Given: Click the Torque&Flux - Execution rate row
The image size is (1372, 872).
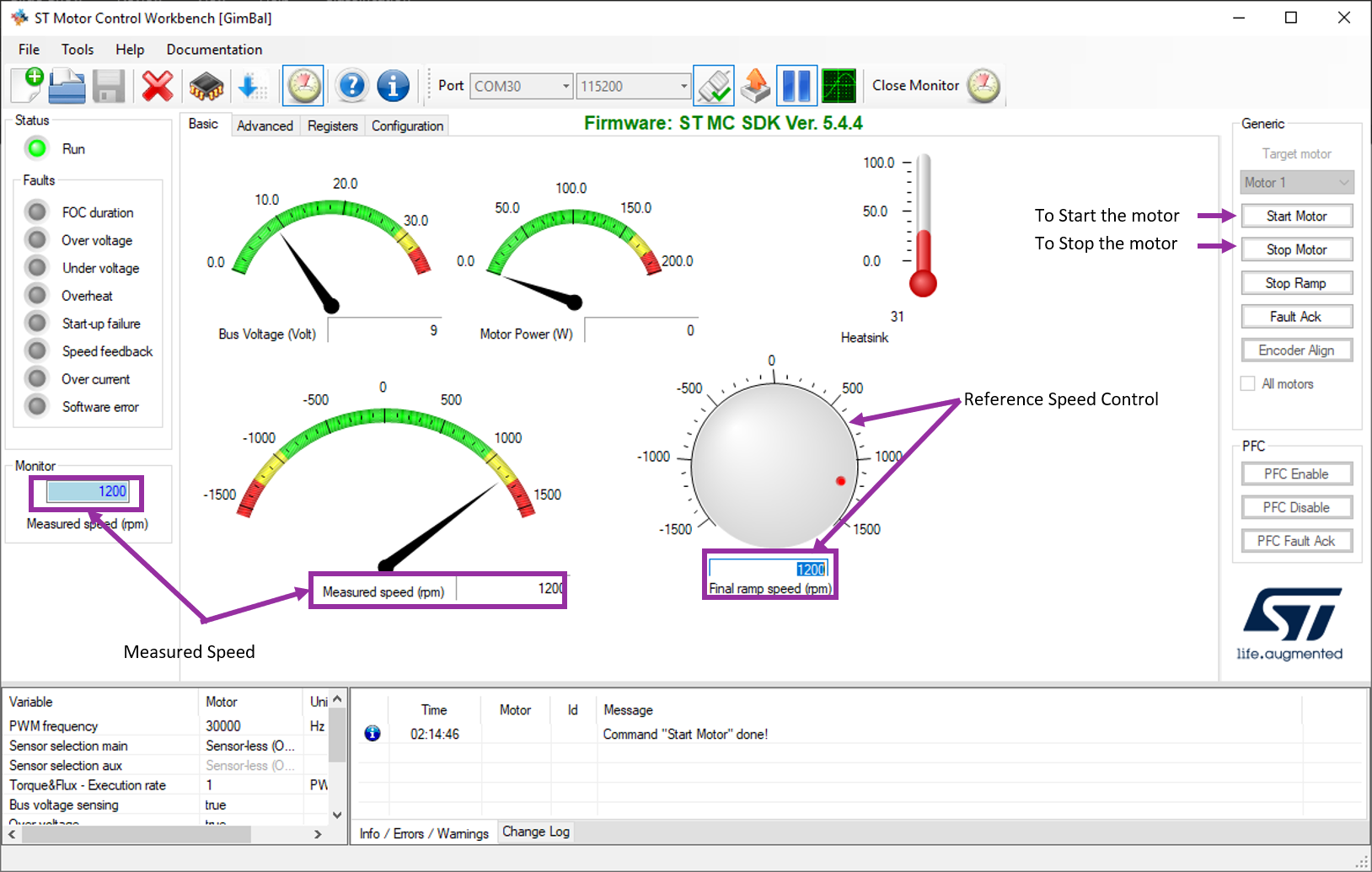Looking at the screenshot, I should (x=167, y=785).
